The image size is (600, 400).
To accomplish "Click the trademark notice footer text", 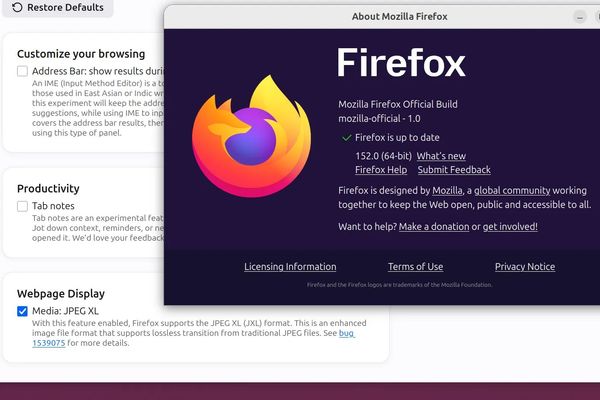I will click(x=399, y=285).
